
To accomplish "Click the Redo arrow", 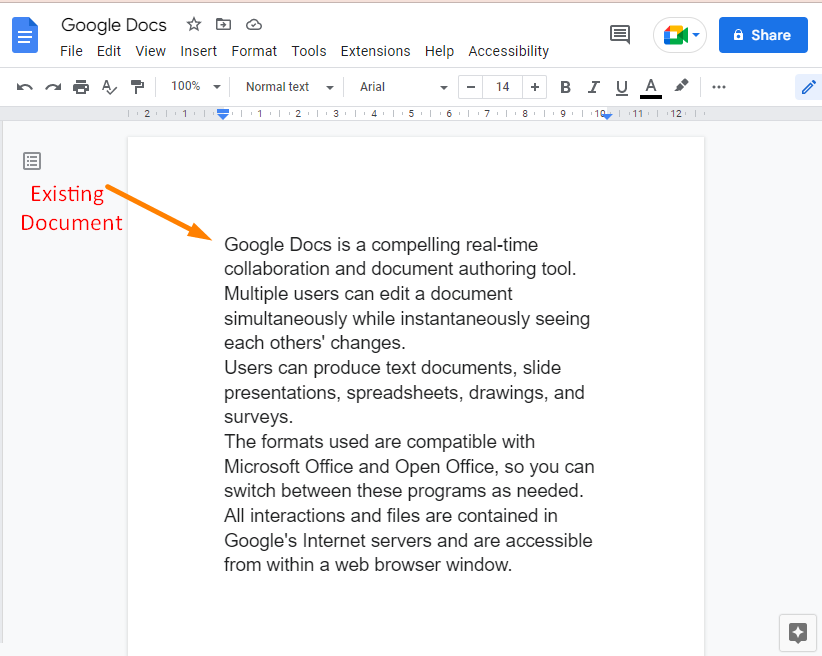I will coord(53,87).
